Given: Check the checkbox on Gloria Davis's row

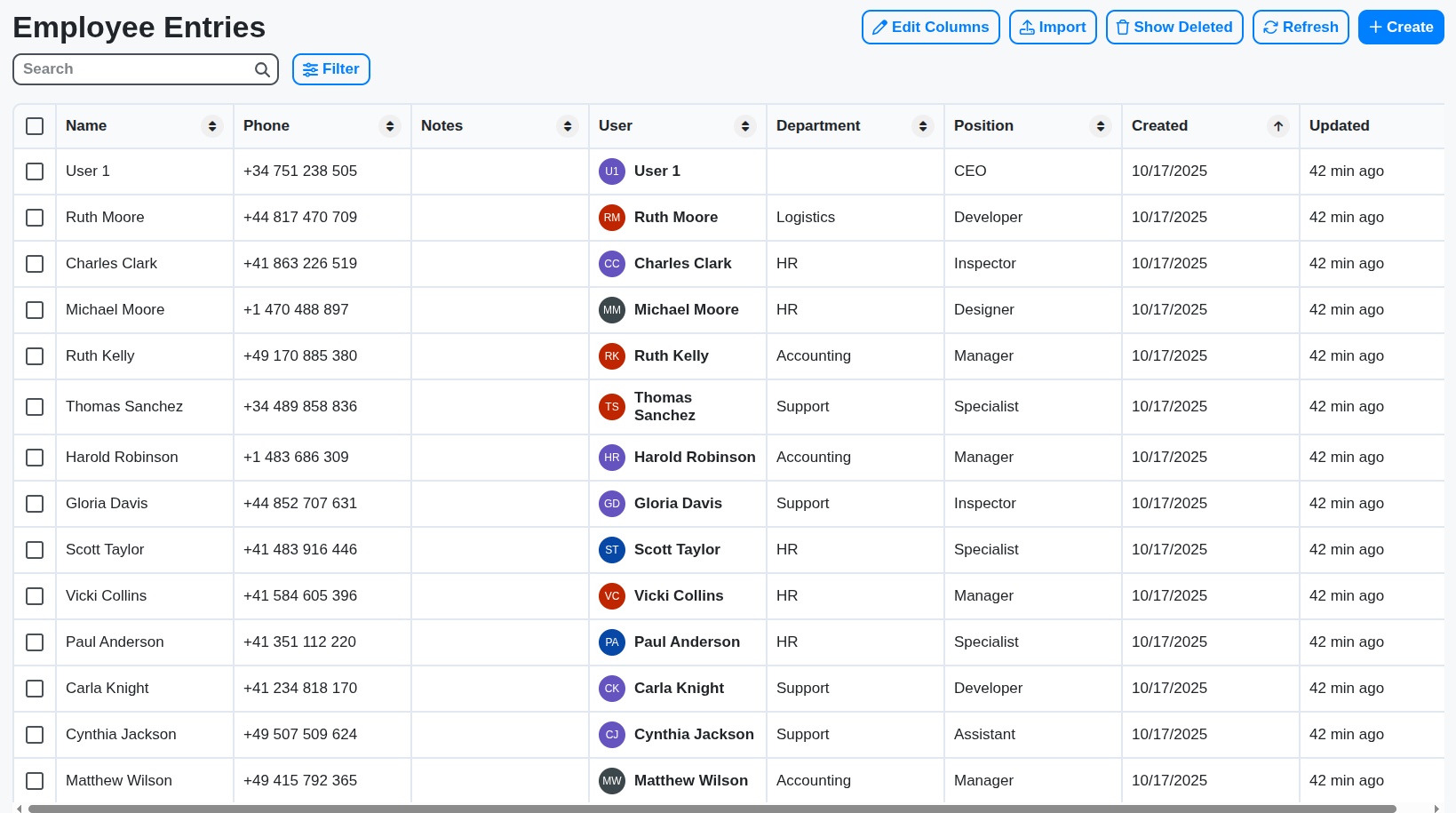Looking at the screenshot, I should click(35, 503).
